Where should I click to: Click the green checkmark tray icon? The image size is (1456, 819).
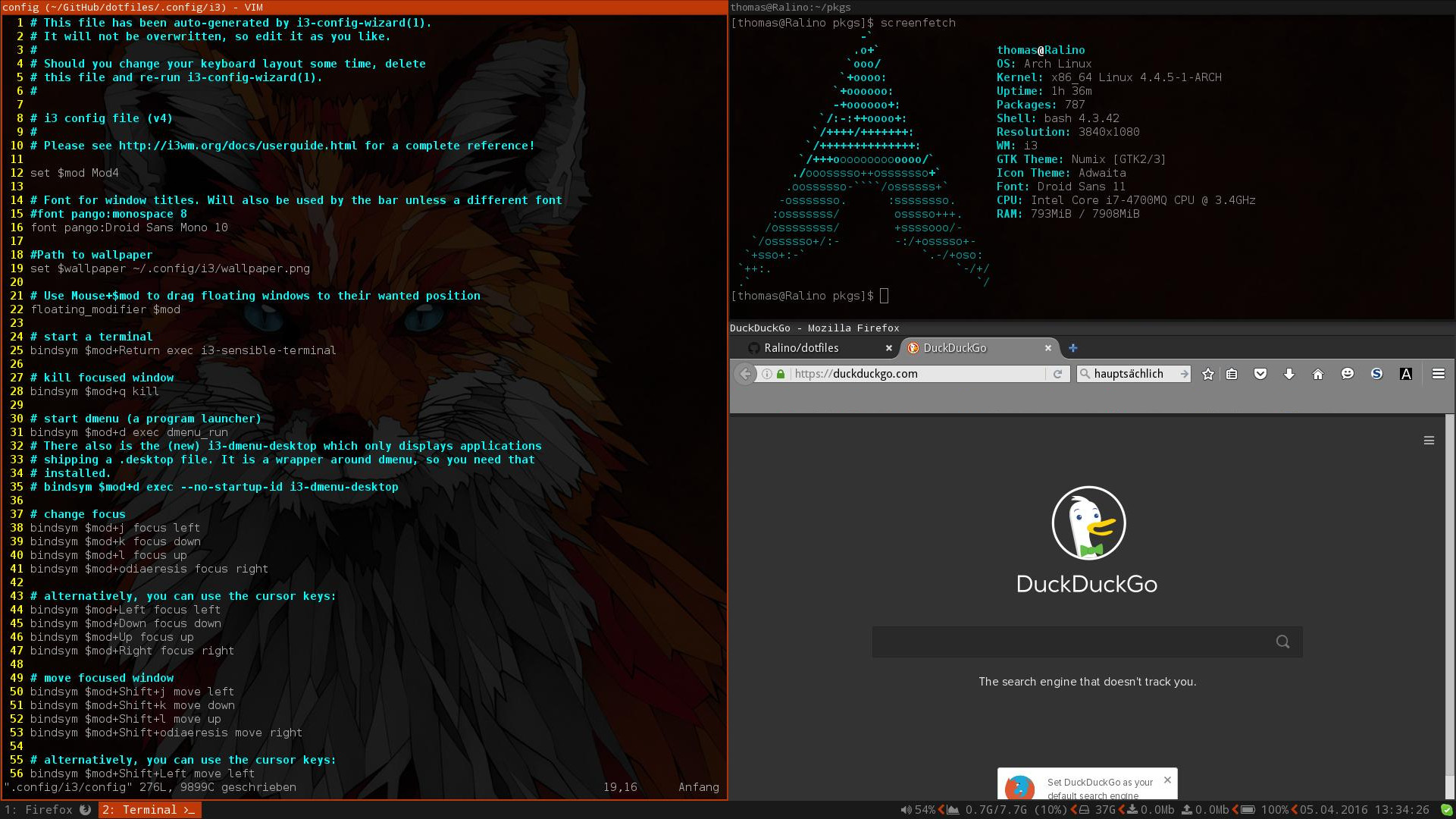tap(1446, 810)
